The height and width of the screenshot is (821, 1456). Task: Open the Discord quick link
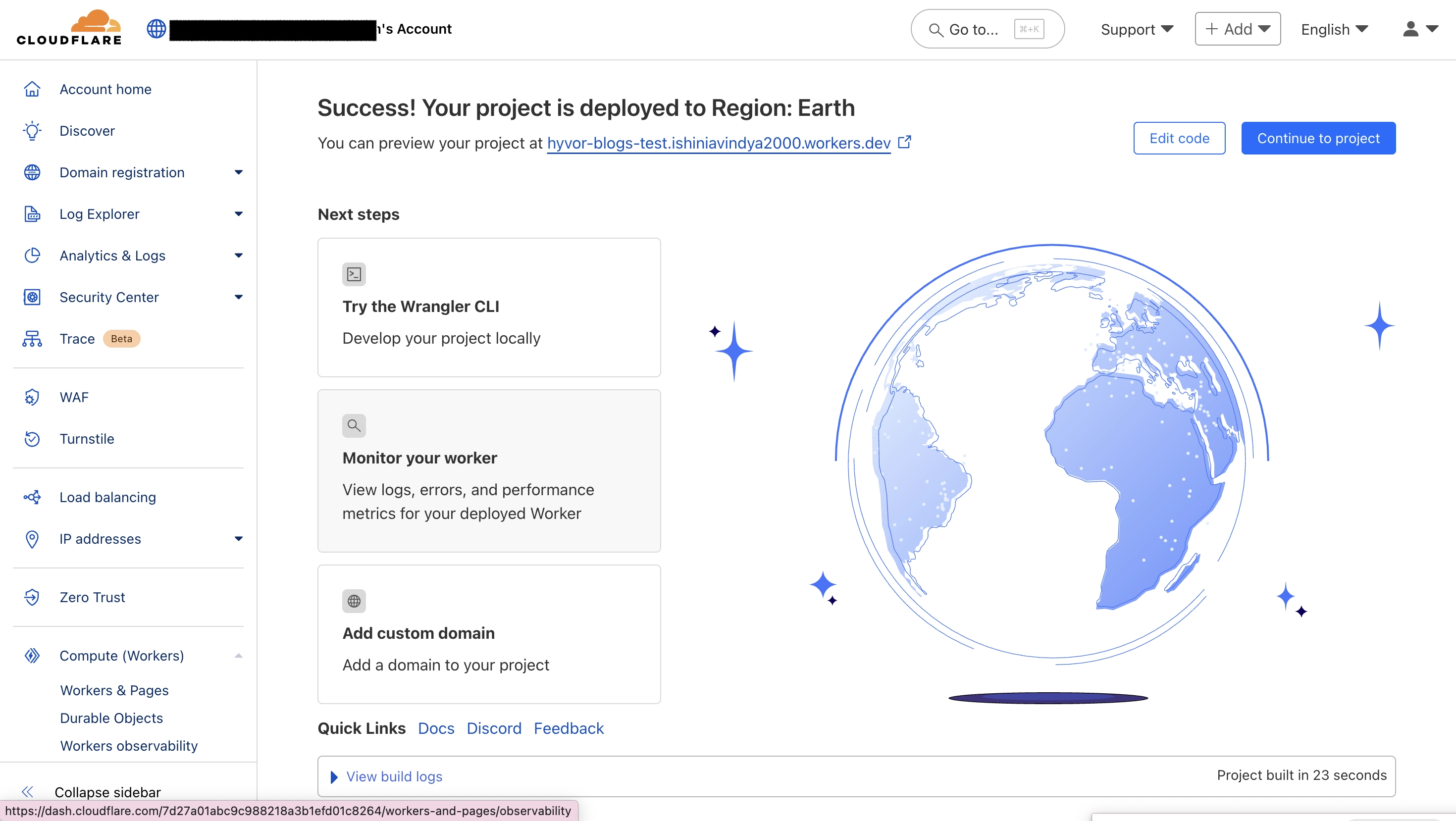pyautogui.click(x=494, y=728)
